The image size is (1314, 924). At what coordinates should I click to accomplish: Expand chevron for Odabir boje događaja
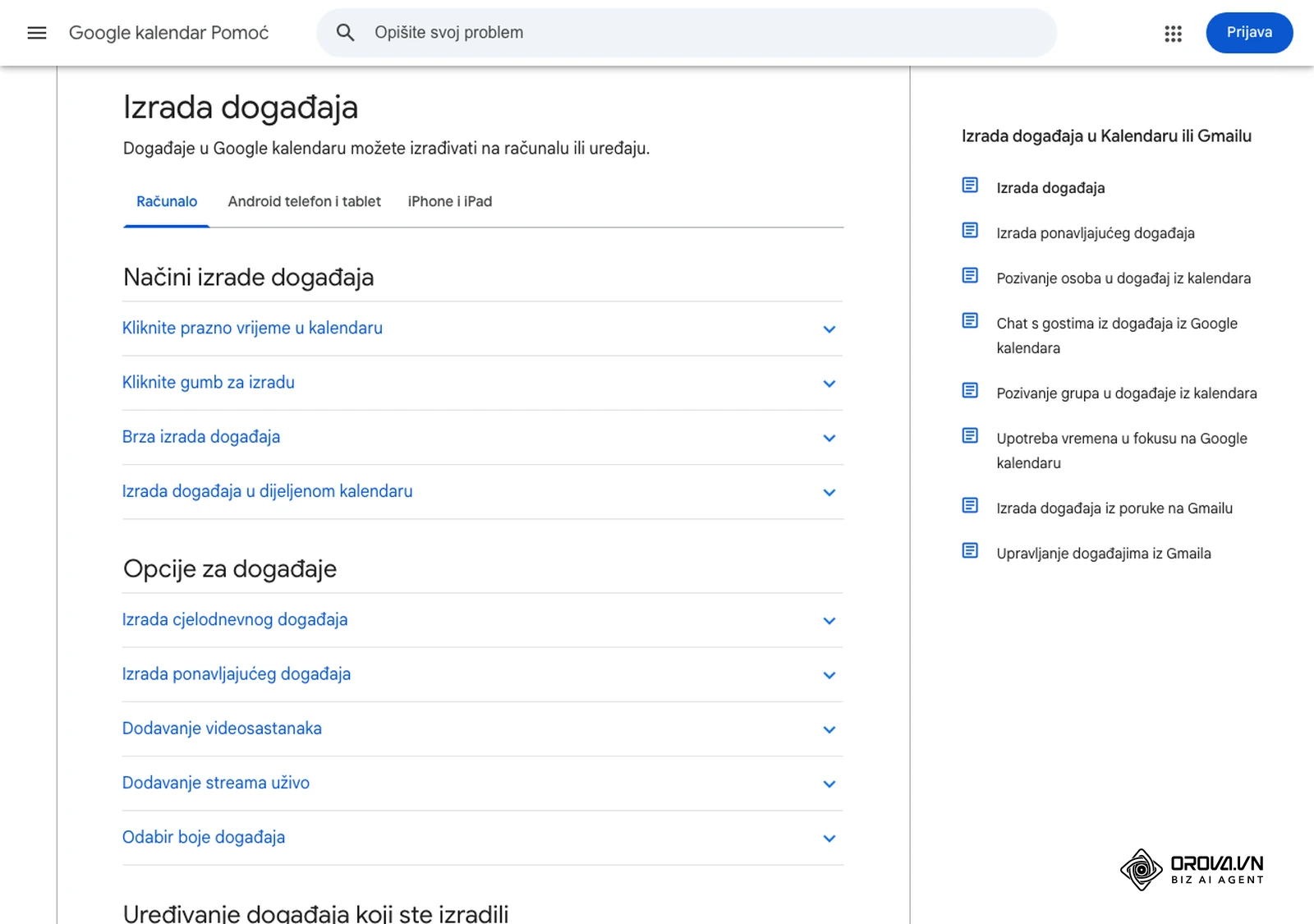pyautogui.click(x=829, y=839)
